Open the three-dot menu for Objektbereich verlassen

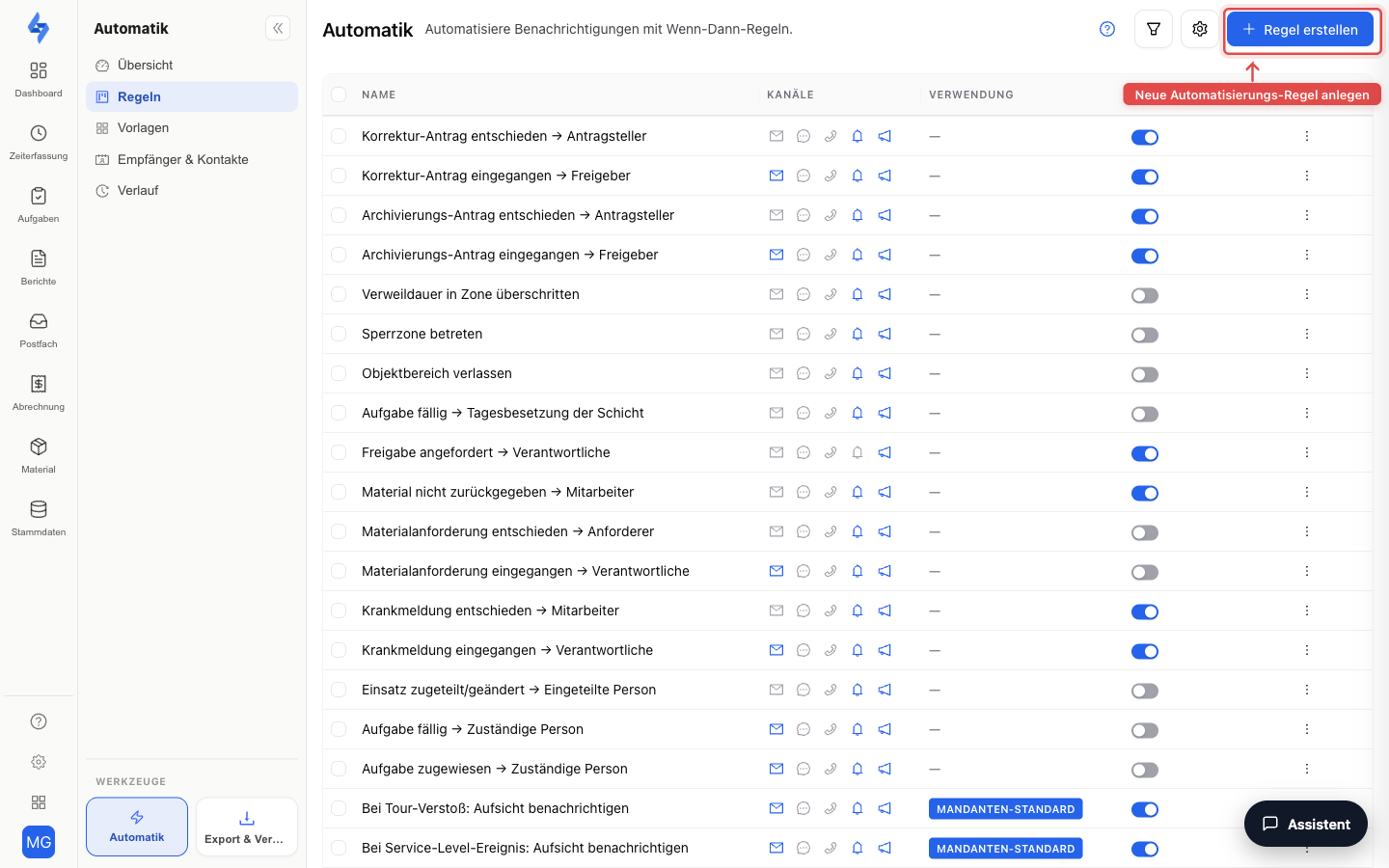[1307, 373]
